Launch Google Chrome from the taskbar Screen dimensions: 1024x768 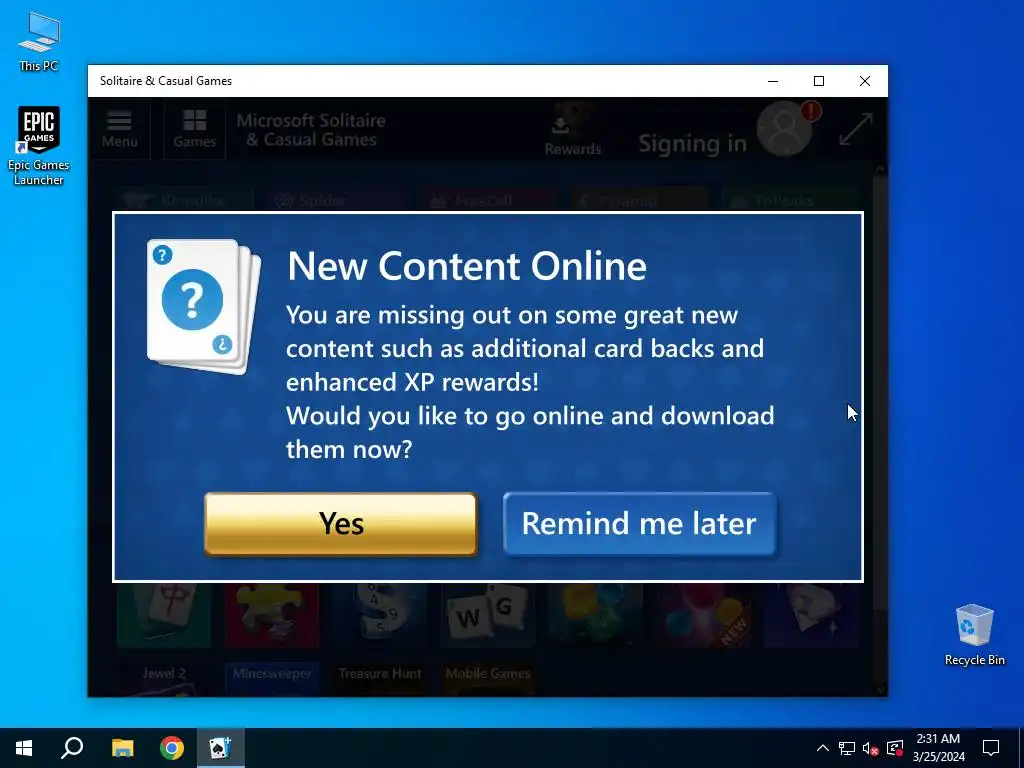tap(172, 748)
